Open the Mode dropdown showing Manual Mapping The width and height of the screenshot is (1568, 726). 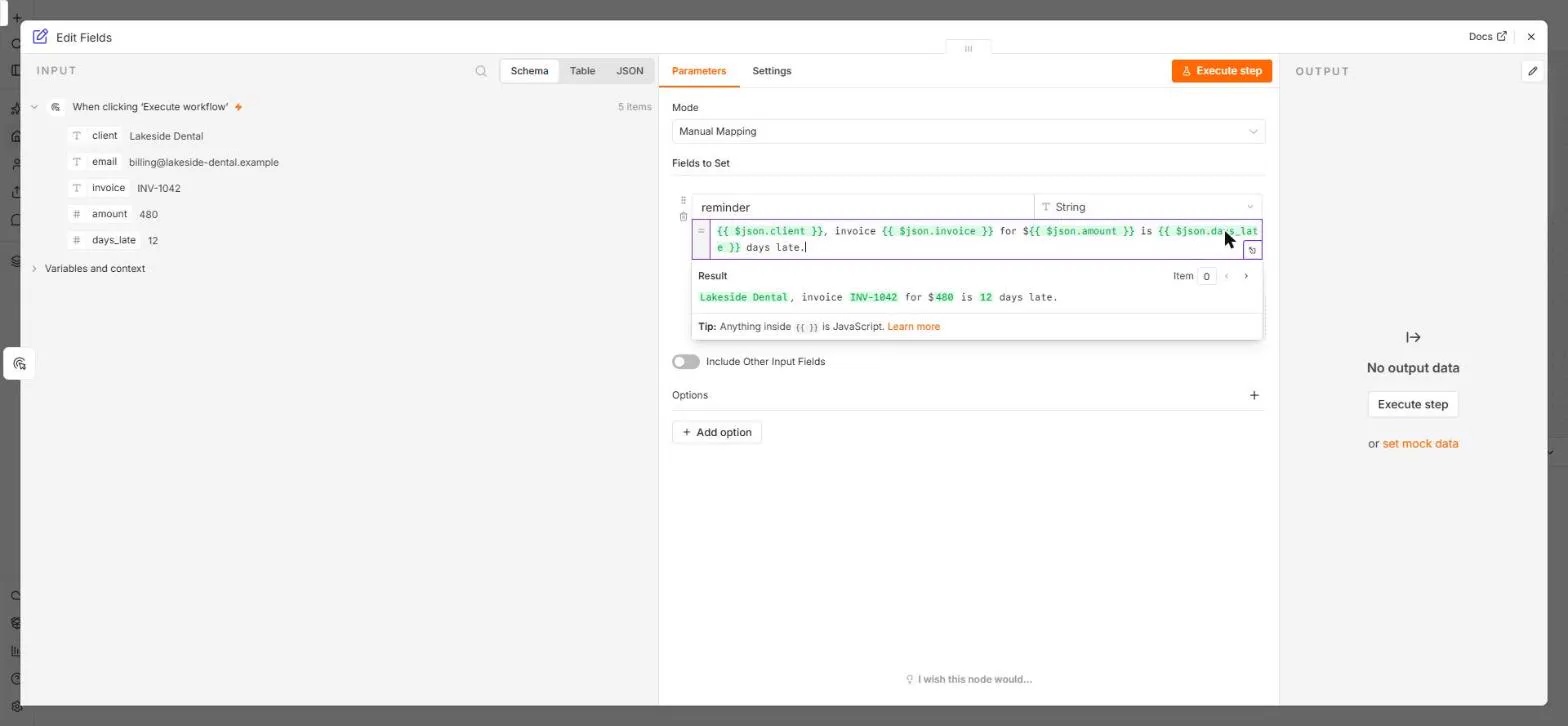click(x=968, y=131)
